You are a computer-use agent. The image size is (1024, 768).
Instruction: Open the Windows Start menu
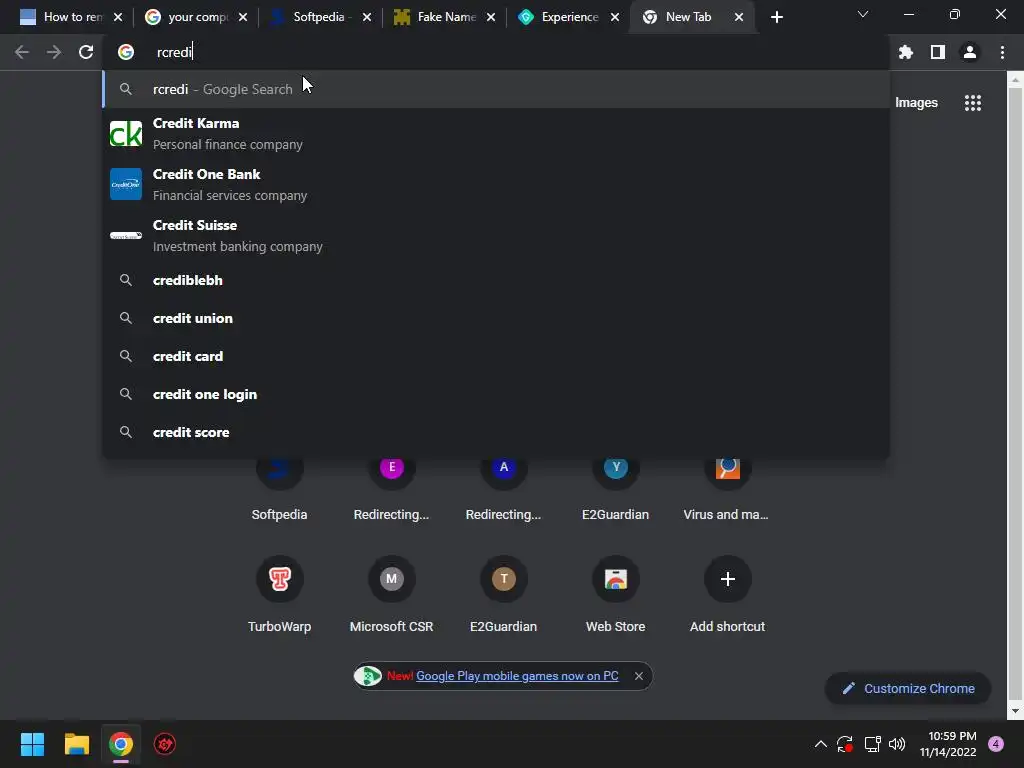click(x=32, y=744)
